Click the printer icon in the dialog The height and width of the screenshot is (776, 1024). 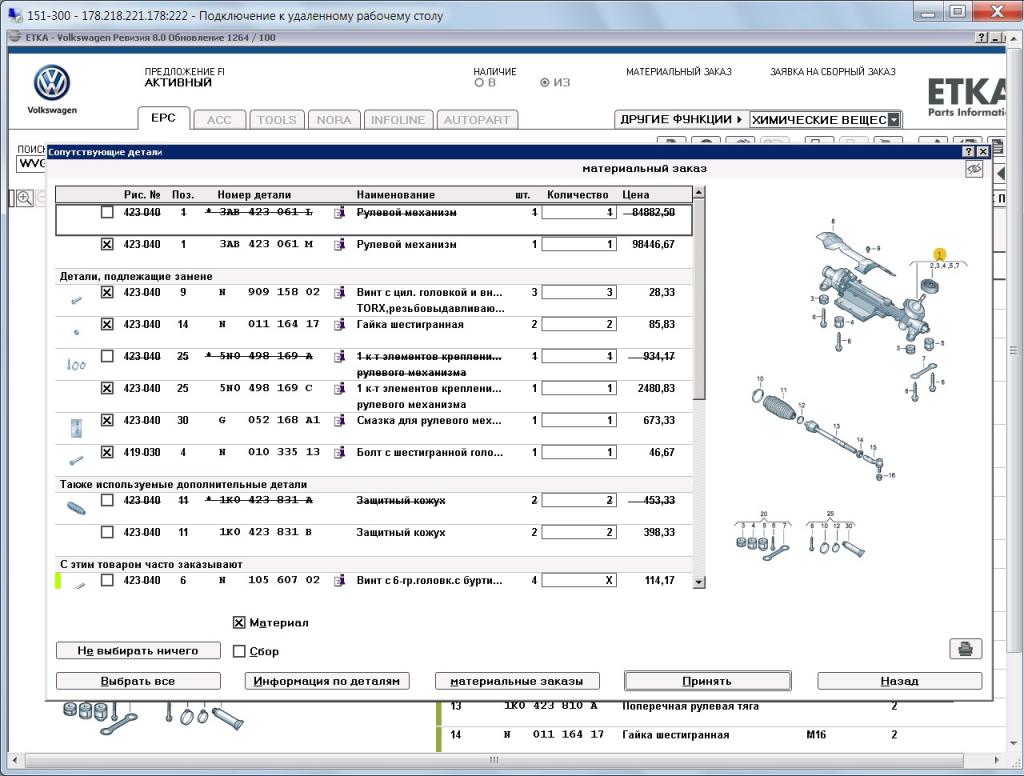tap(965, 649)
